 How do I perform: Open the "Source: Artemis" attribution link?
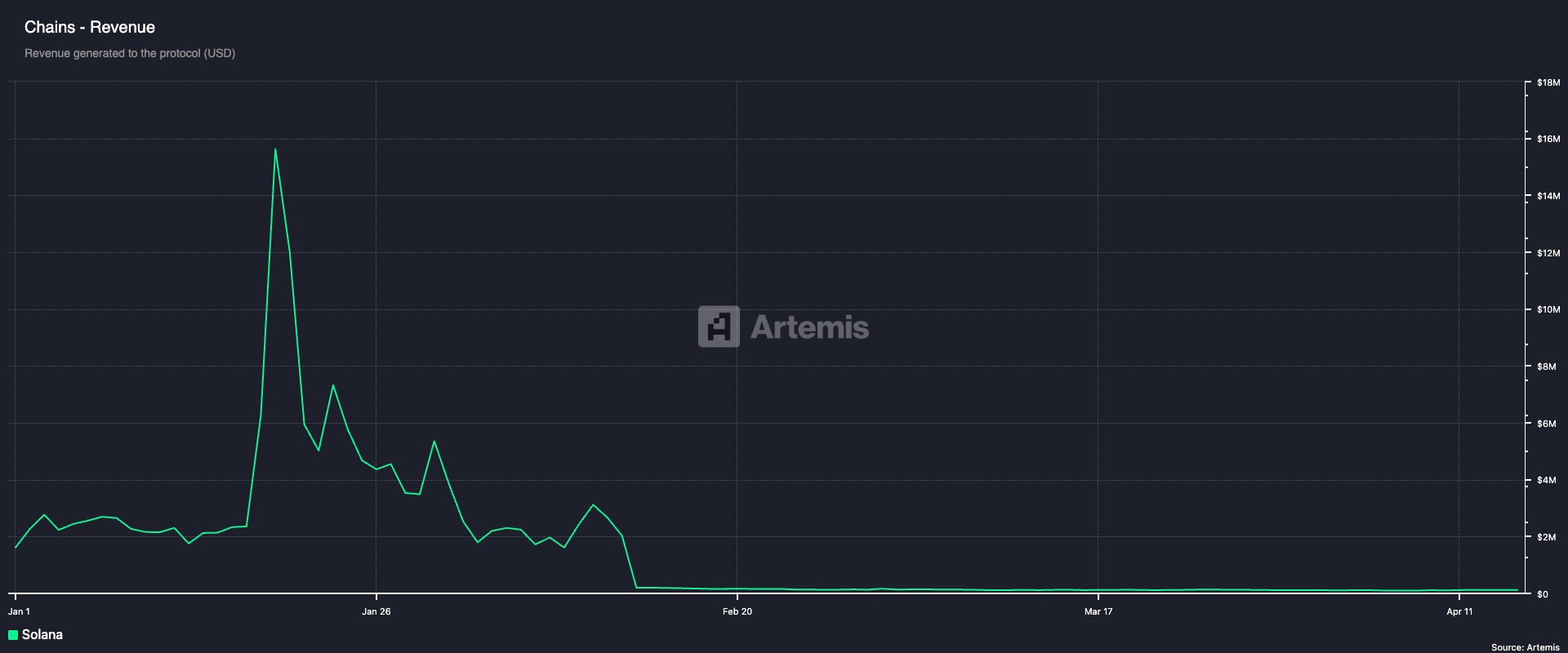(1525, 647)
